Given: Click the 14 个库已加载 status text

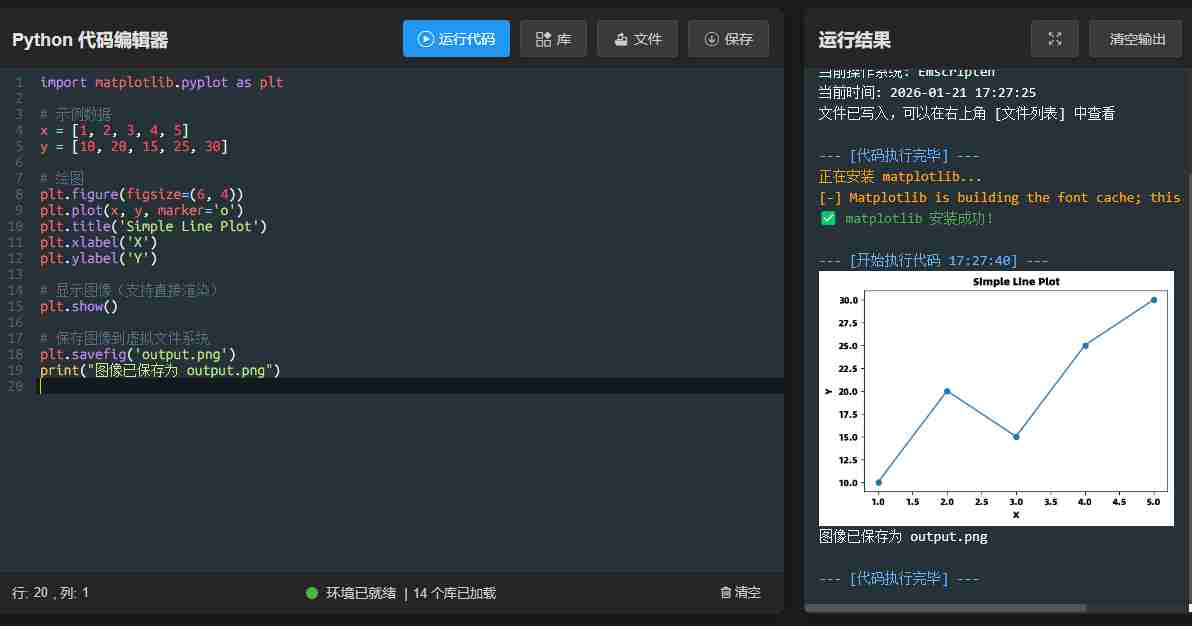Looking at the screenshot, I should click(454, 593).
